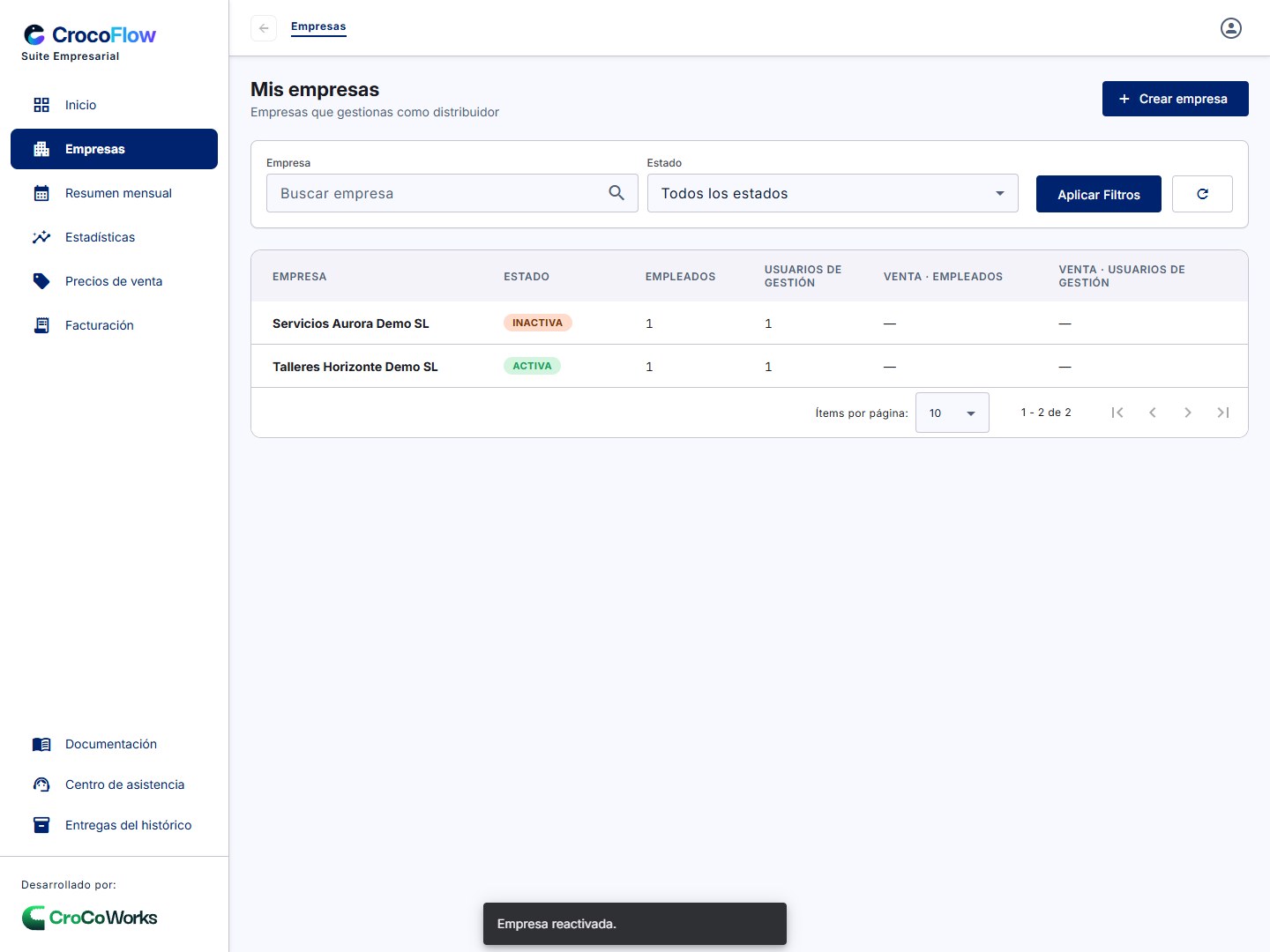Open Estadísticas in the sidebar
Viewport: 1270px width, 952px height.
pos(114,237)
